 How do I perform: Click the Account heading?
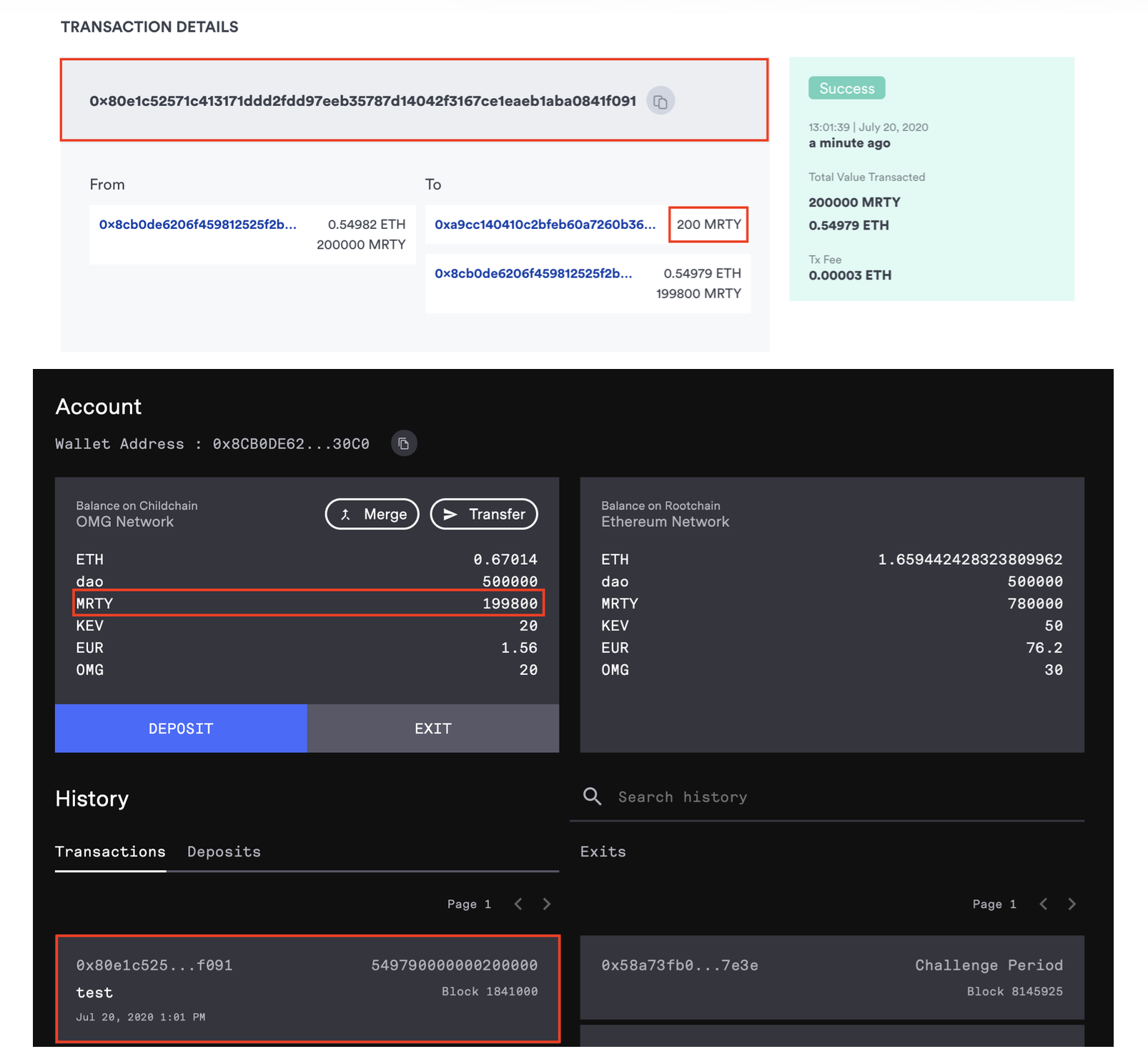coord(99,406)
